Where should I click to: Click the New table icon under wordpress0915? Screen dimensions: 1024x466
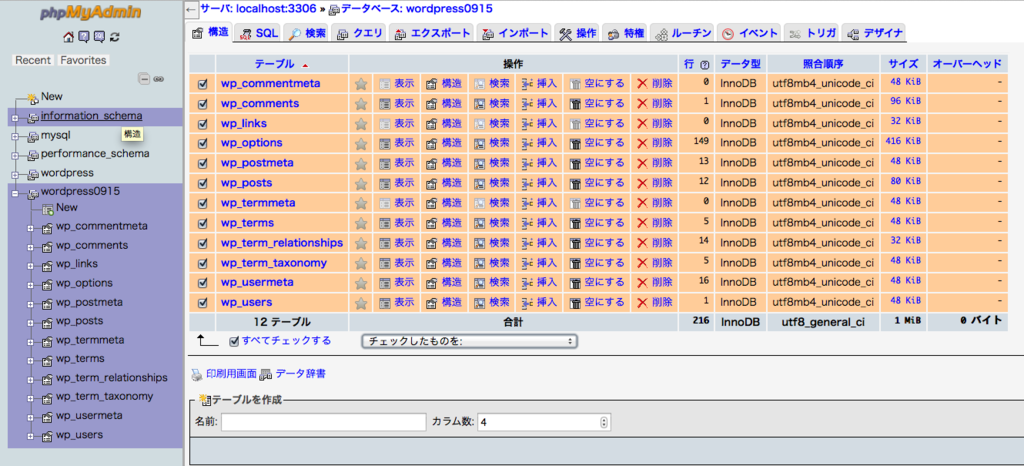48,209
